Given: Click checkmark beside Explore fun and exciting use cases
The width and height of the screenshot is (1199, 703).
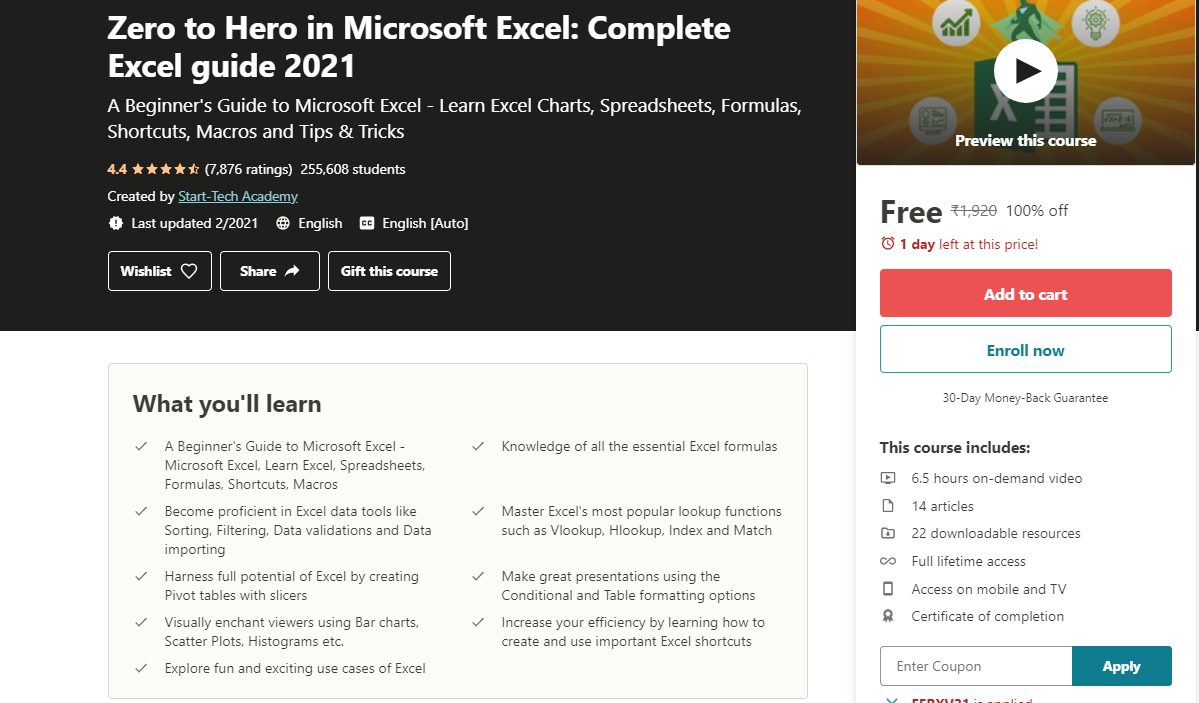Looking at the screenshot, I should pos(141,668).
